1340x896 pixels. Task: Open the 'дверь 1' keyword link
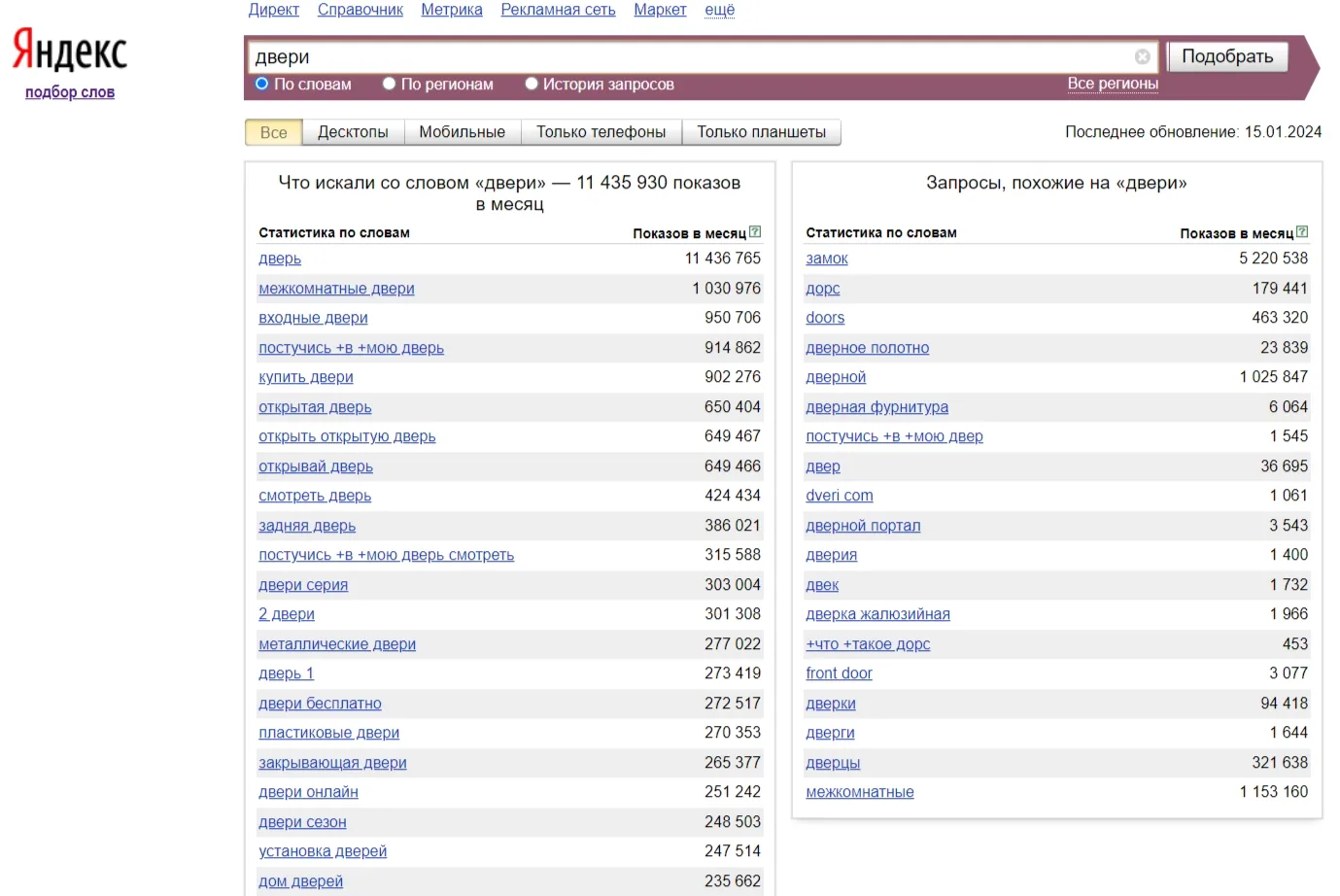click(x=287, y=673)
